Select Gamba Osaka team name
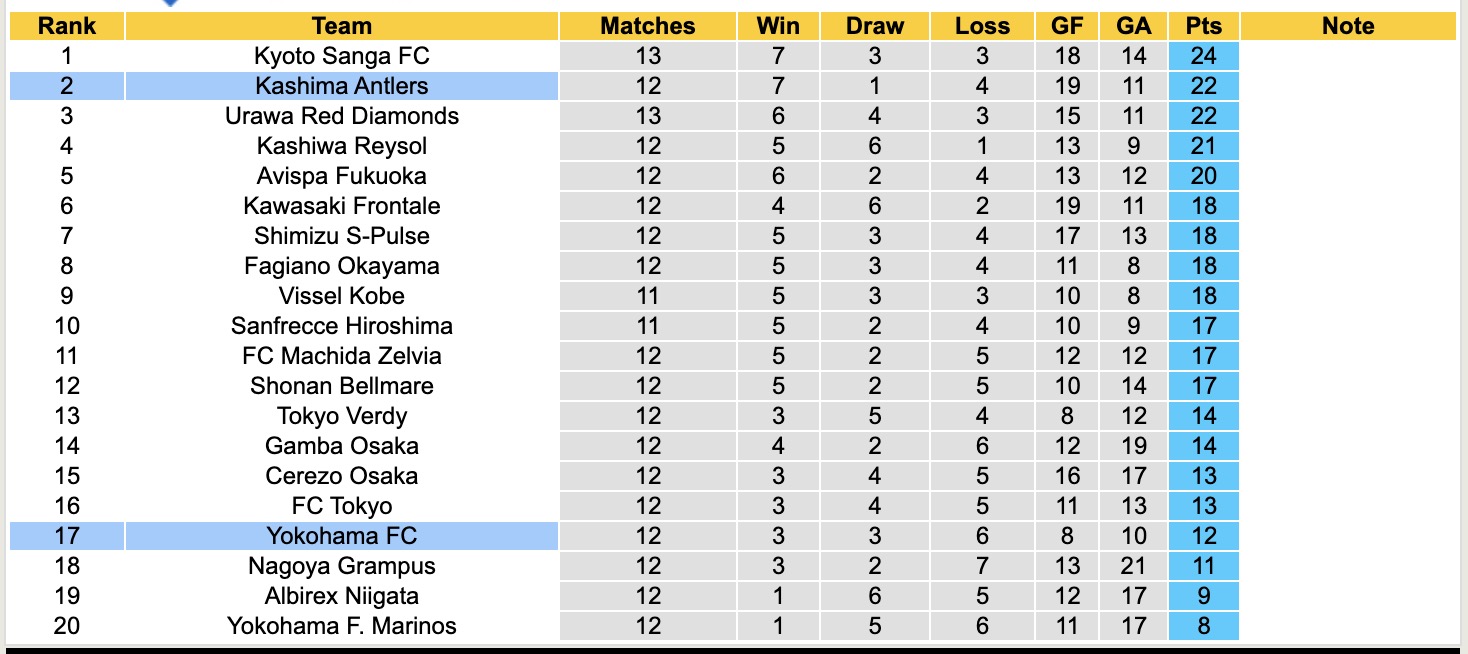Screen dimensions: 1468x654 (x=341, y=446)
